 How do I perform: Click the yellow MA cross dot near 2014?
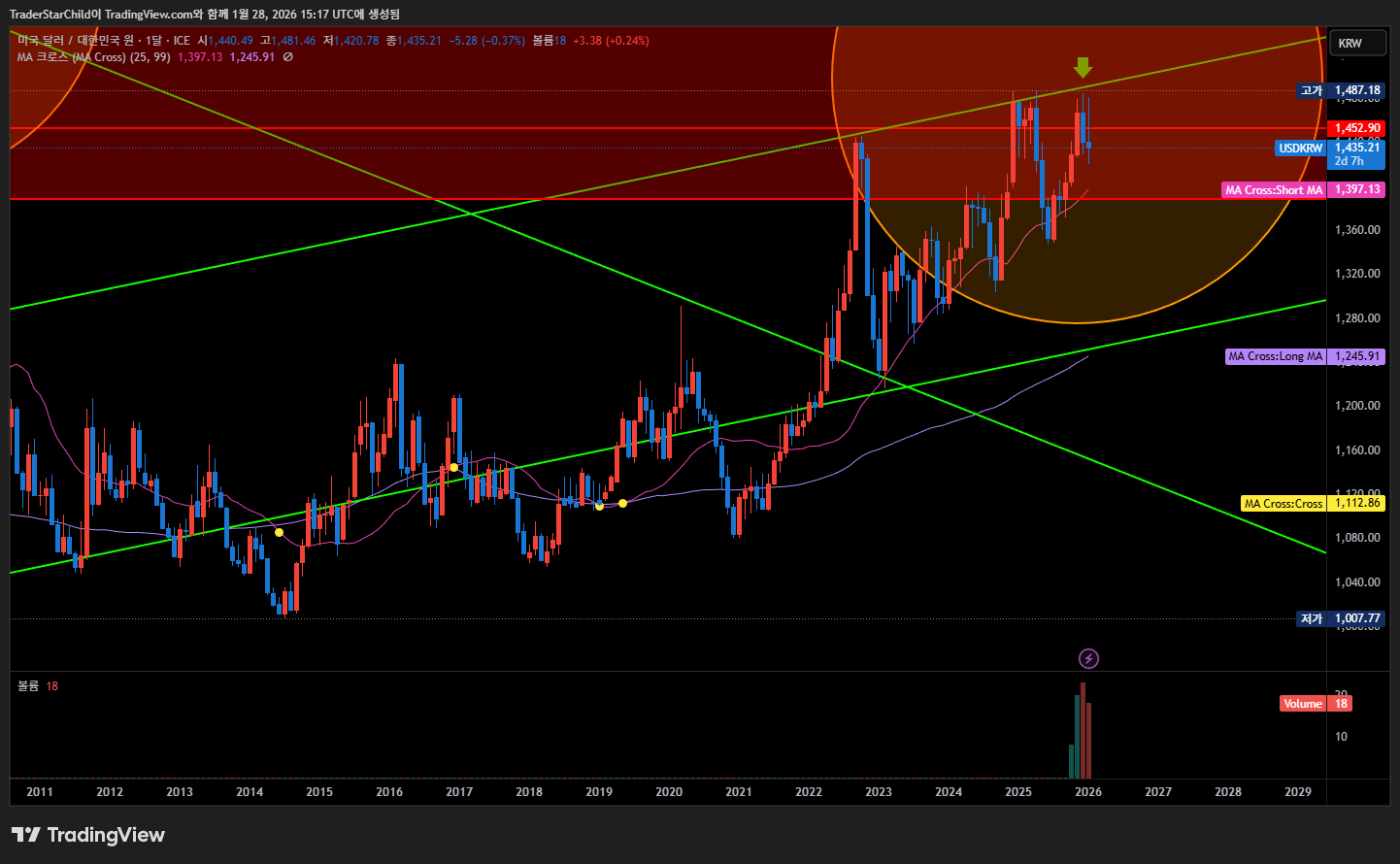(280, 532)
